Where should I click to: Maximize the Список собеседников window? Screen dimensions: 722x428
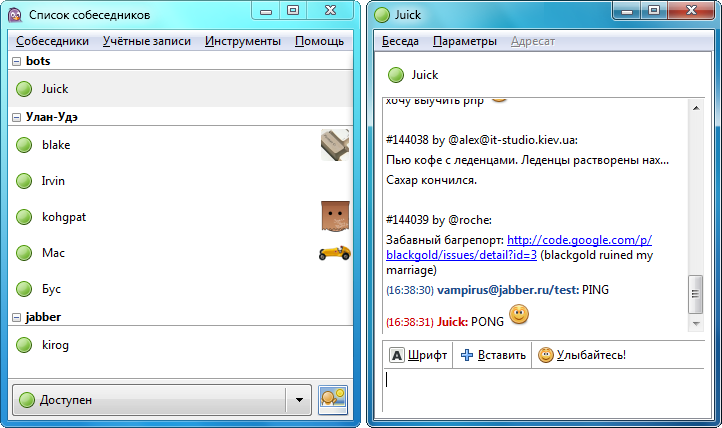coord(293,11)
